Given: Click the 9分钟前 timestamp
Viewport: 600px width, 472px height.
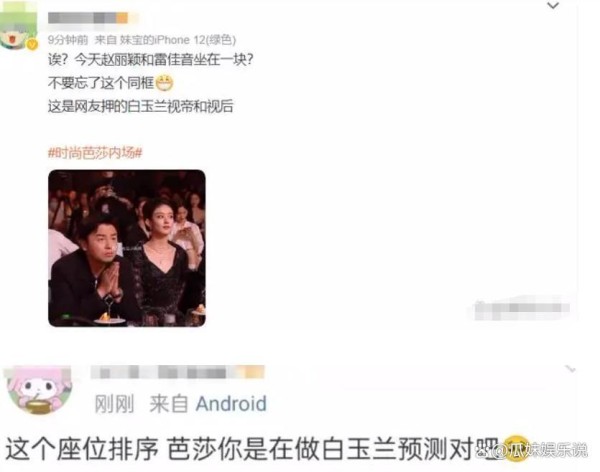Looking at the screenshot, I should (68, 40).
